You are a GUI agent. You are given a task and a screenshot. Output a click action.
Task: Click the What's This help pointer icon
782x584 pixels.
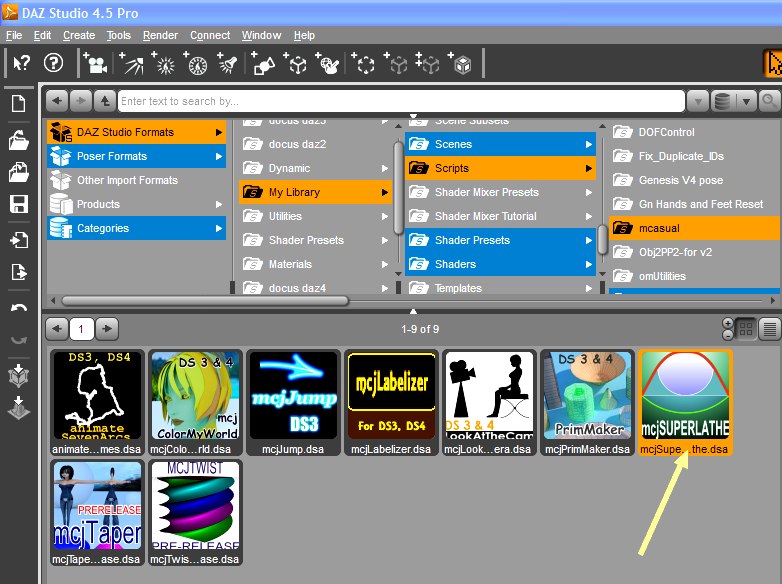(x=21, y=63)
